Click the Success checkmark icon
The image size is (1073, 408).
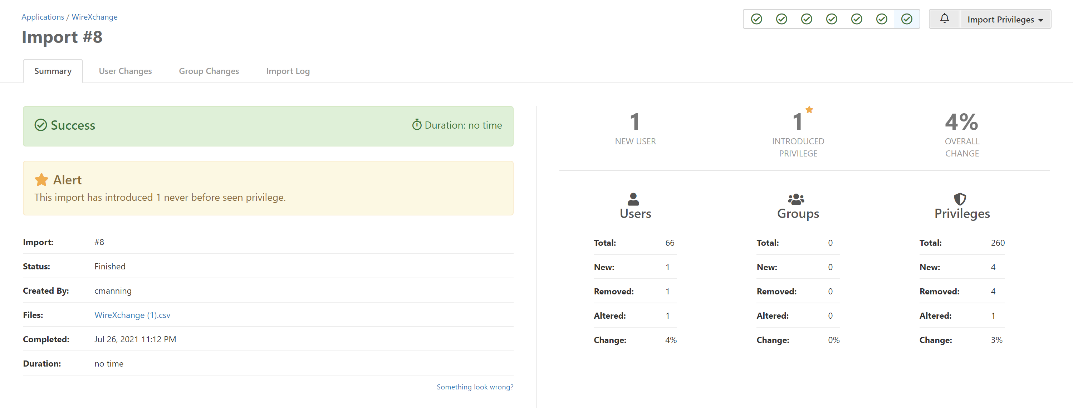[41, 126]
